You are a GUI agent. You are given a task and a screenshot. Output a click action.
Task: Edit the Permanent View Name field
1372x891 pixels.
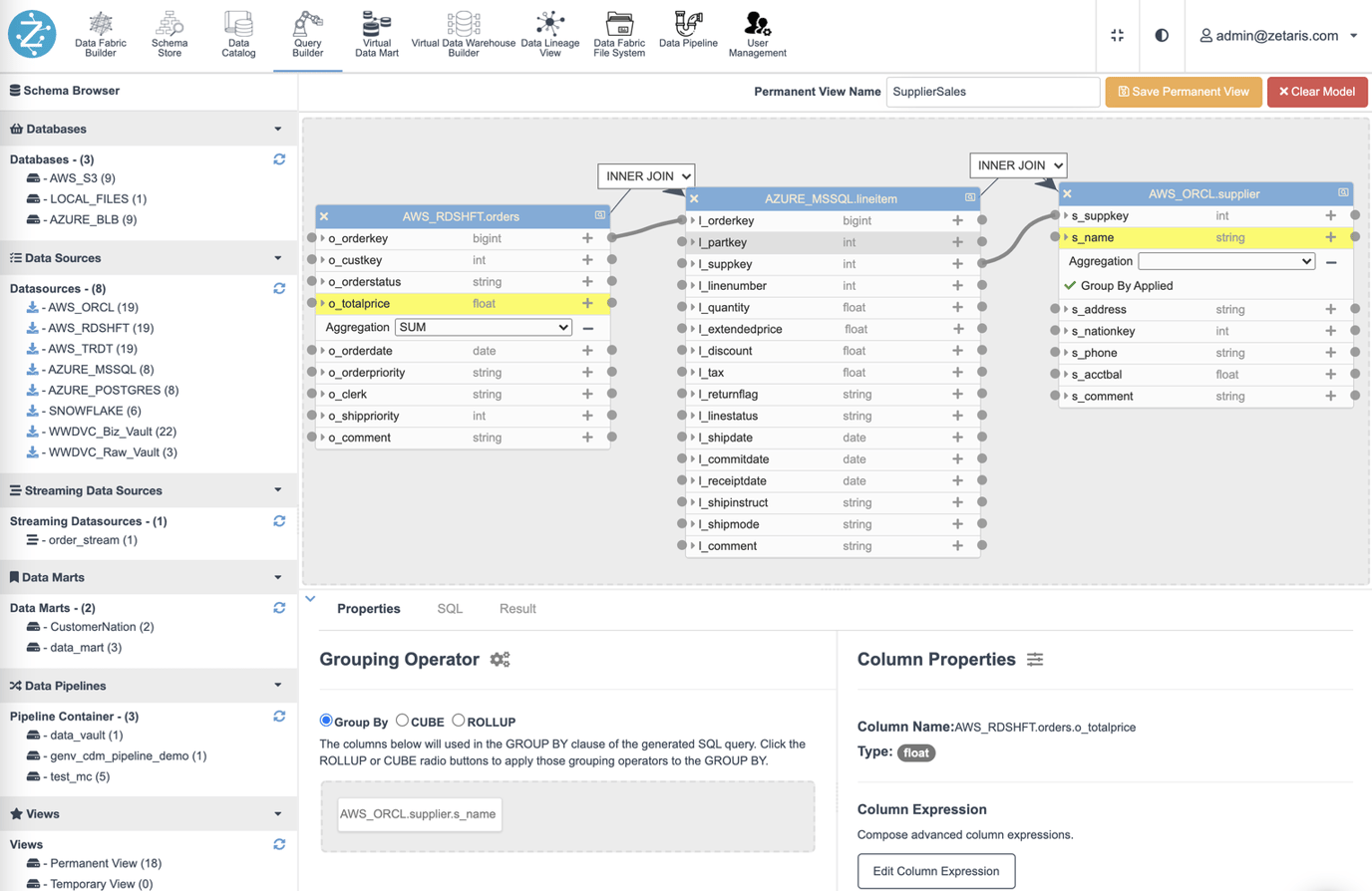pos(992,92)
